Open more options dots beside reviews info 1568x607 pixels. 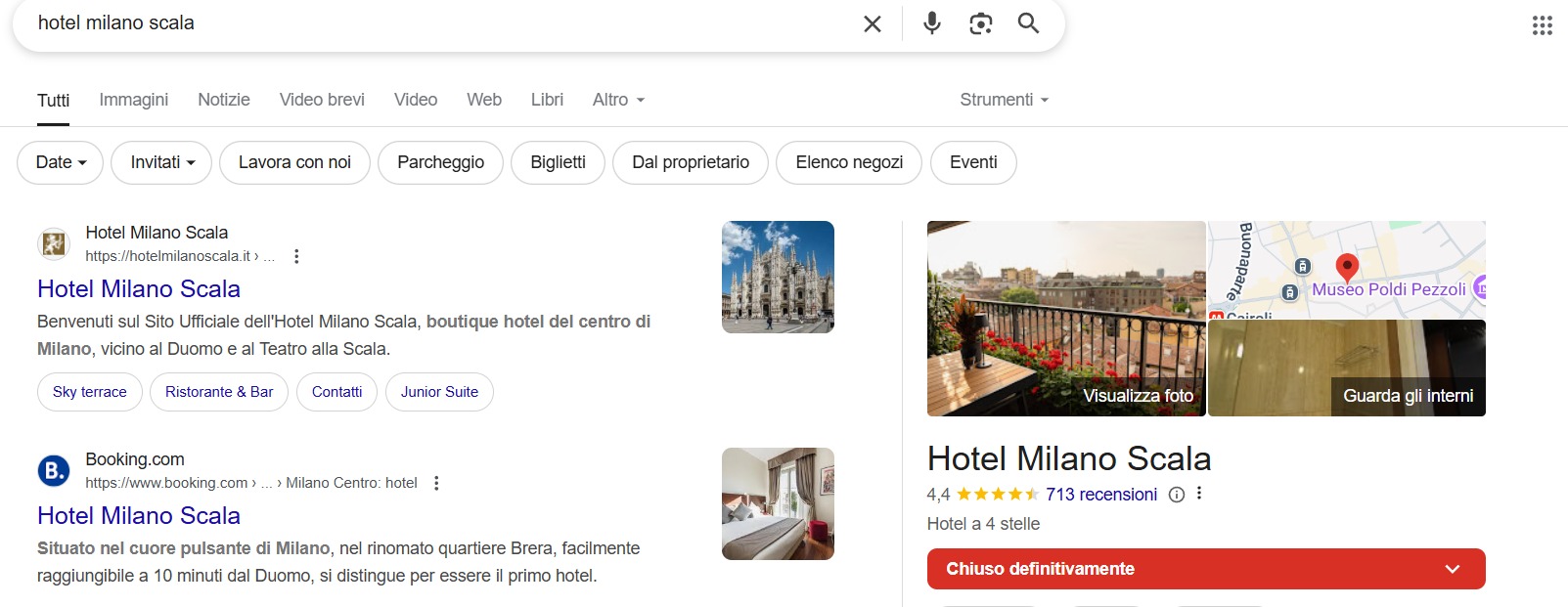tap(1199, 494)
